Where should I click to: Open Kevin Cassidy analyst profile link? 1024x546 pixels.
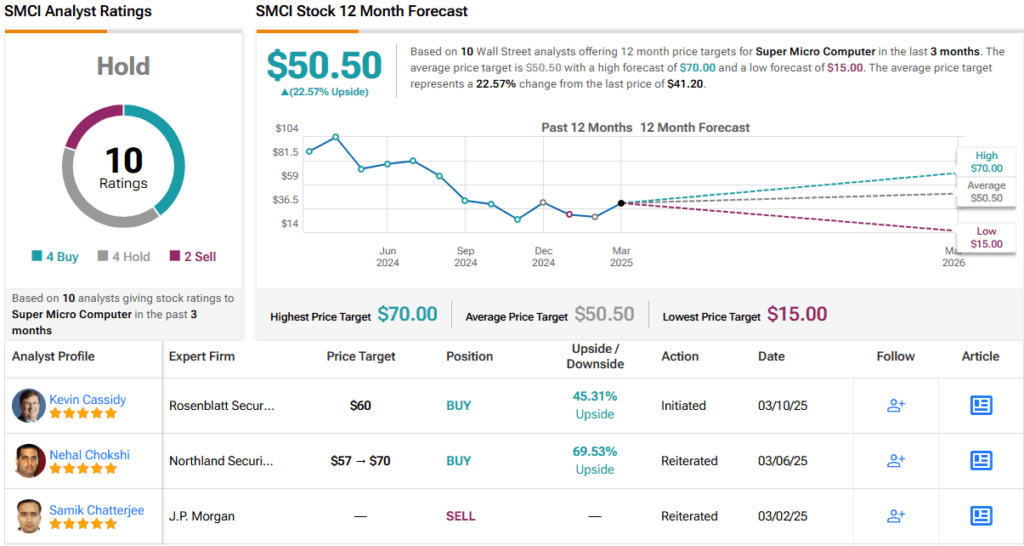click(88, 399)
